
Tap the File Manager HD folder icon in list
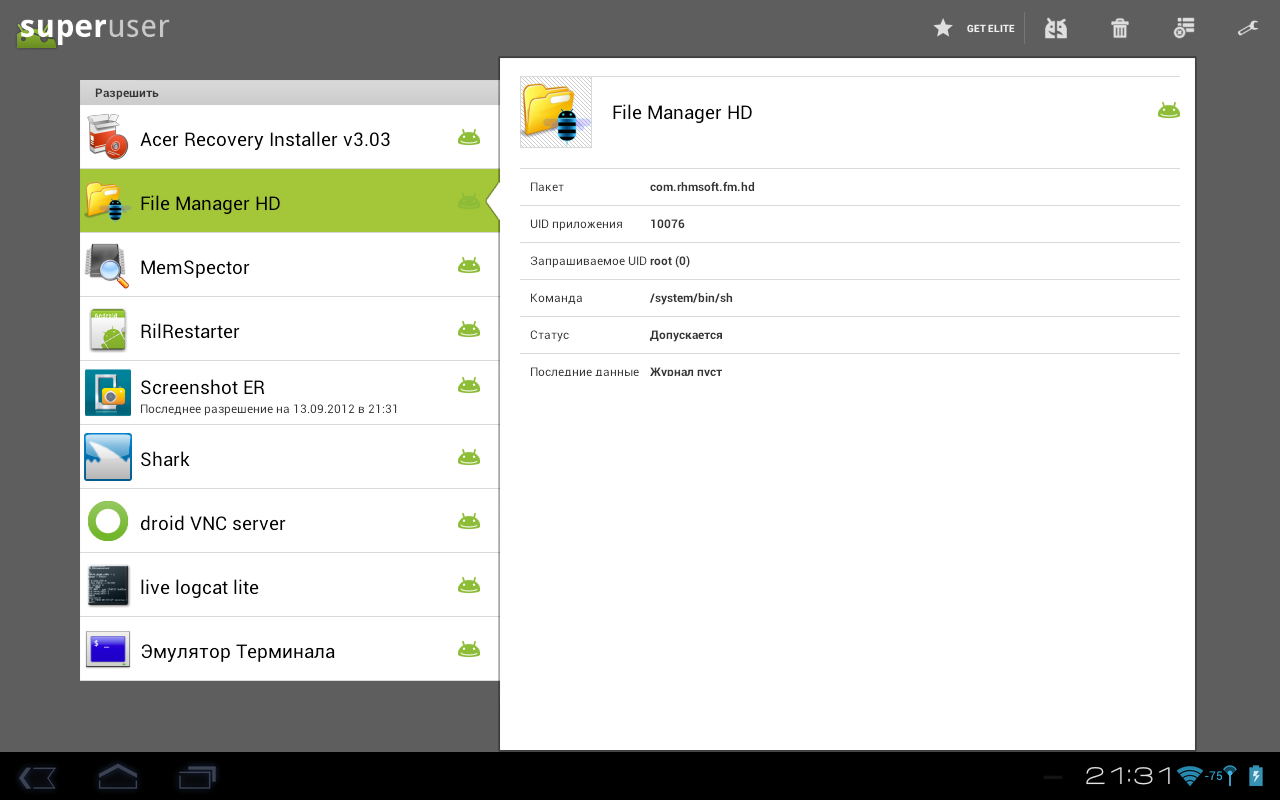pos(108,201)
